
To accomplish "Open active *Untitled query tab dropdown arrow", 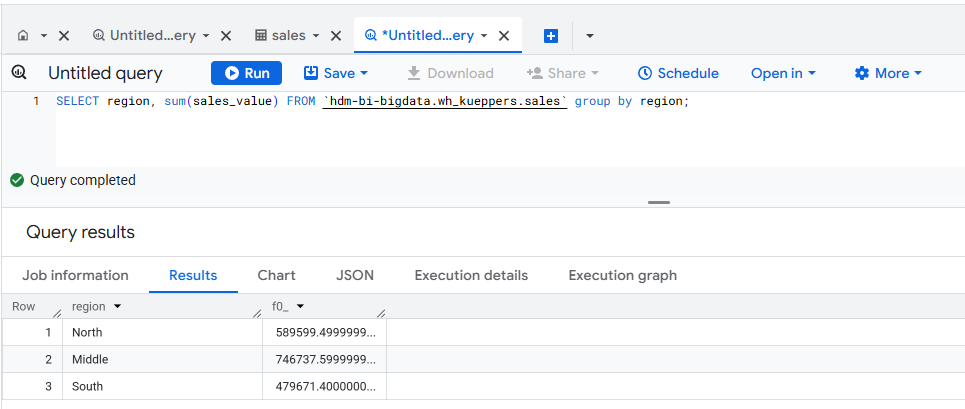I will [484, 36].
